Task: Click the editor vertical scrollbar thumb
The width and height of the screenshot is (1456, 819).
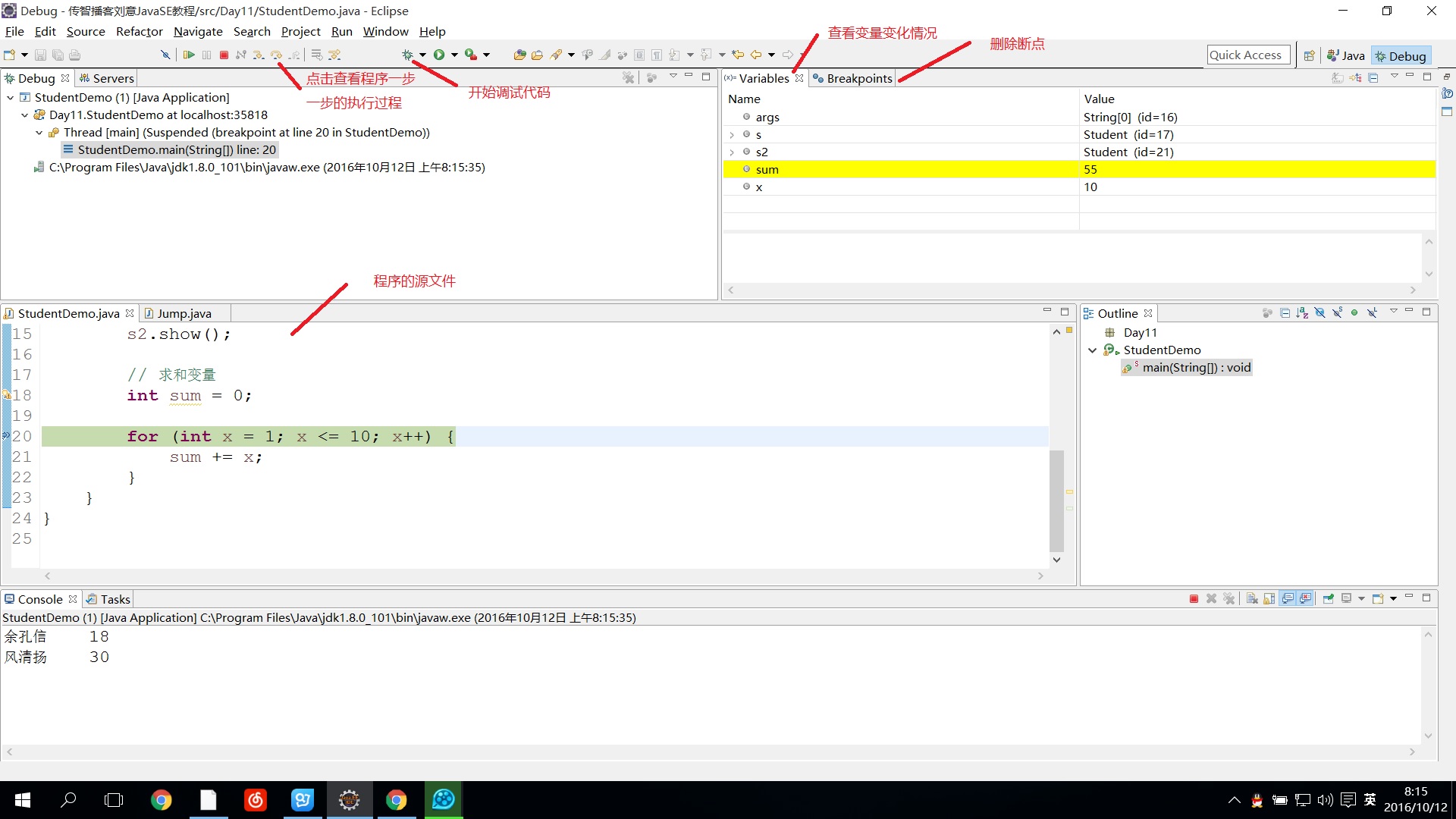Action: (x=1056, y=500)
